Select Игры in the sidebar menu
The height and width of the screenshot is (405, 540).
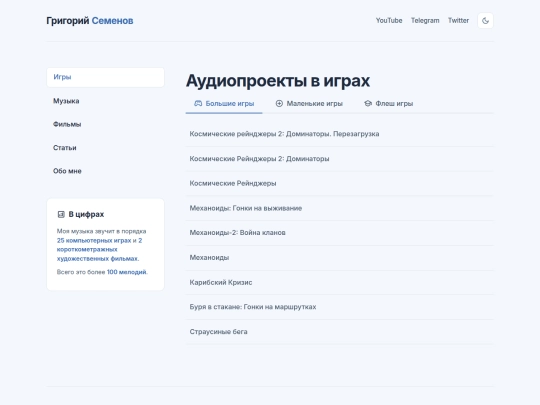coord(105,77)
